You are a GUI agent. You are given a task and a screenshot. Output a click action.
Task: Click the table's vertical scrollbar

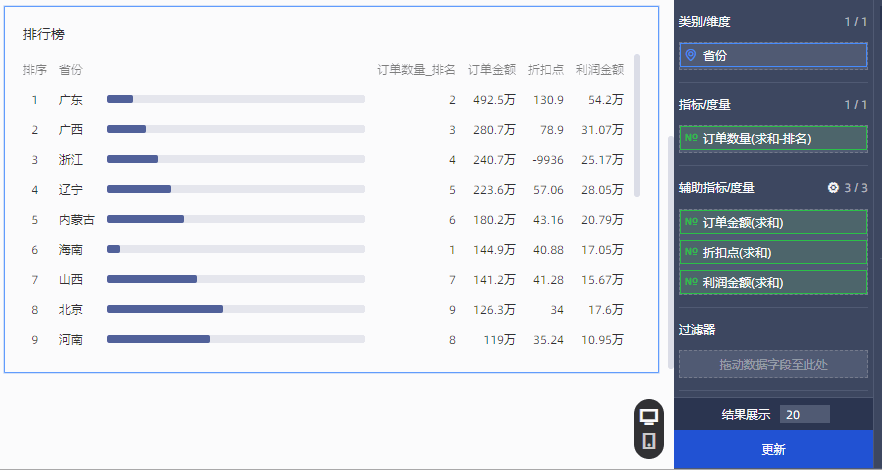coord(637,125)
